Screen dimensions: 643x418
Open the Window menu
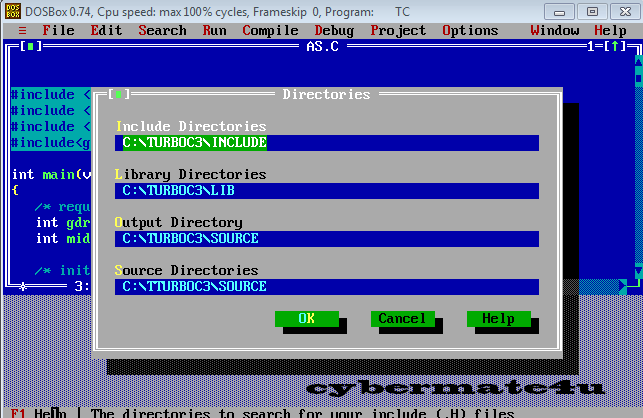tap(554, 30)
